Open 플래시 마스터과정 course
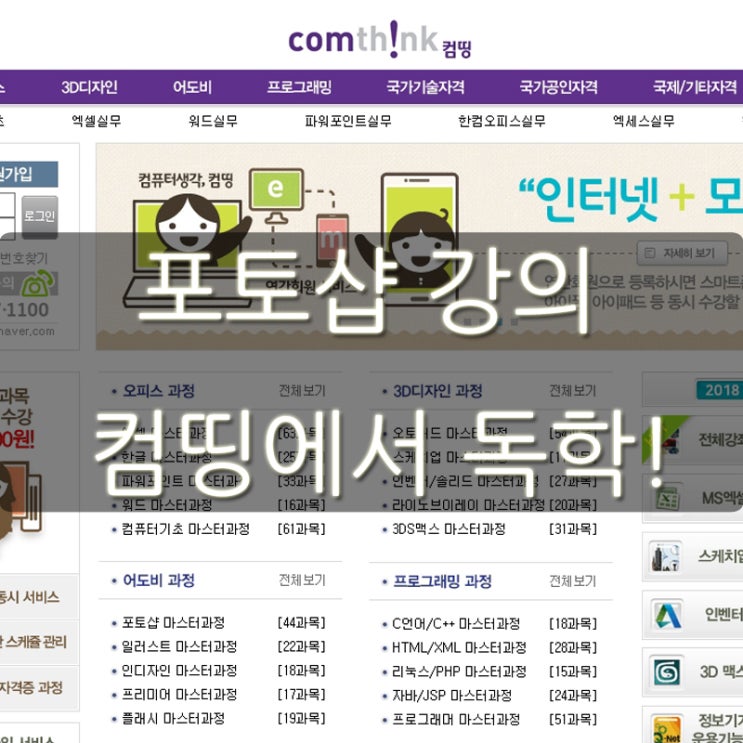Screen dimensions: 743x743 coord(173,719)
